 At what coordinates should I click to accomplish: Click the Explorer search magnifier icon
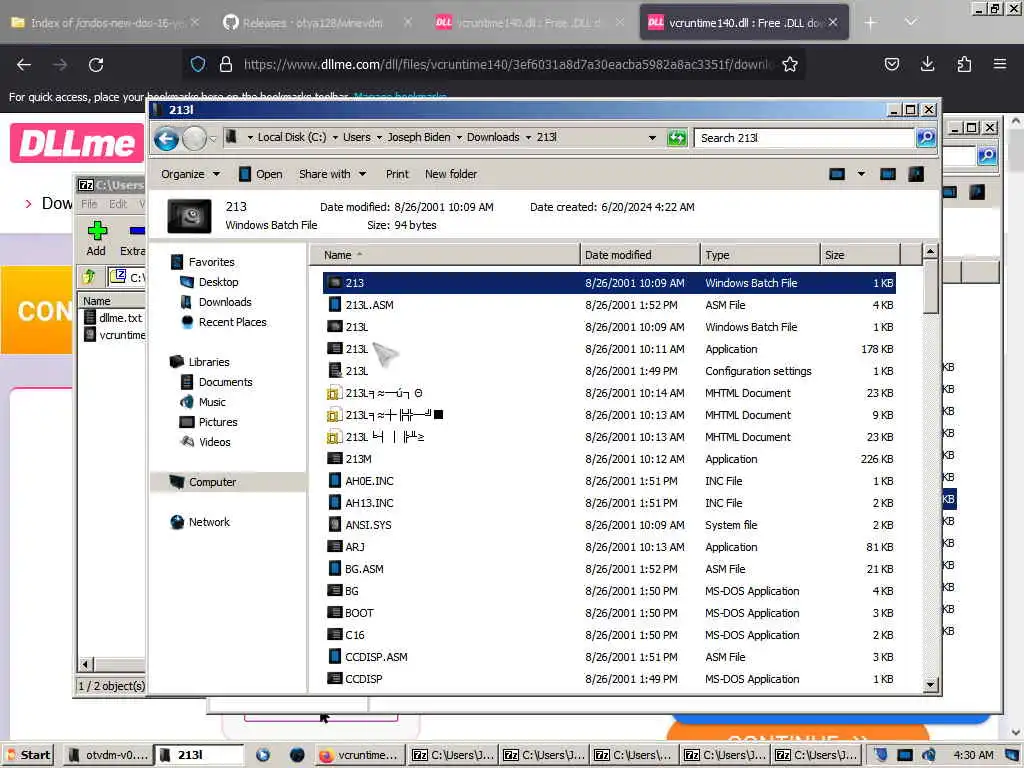[x=925, y=138]
